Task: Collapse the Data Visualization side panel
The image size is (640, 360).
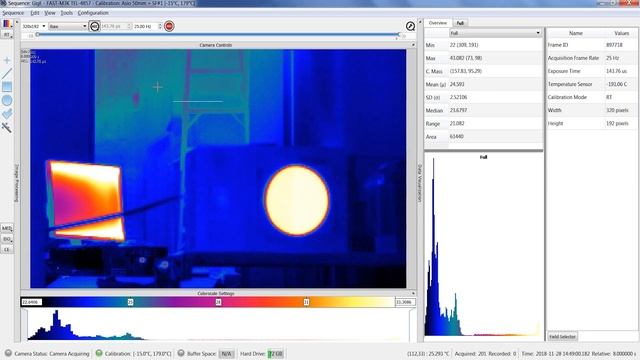Action: 419,183
